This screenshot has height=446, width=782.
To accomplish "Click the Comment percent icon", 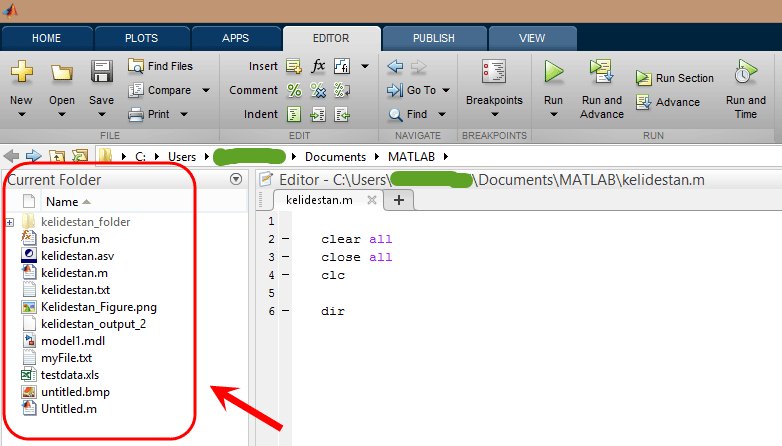I will click(x=294, y=90).
